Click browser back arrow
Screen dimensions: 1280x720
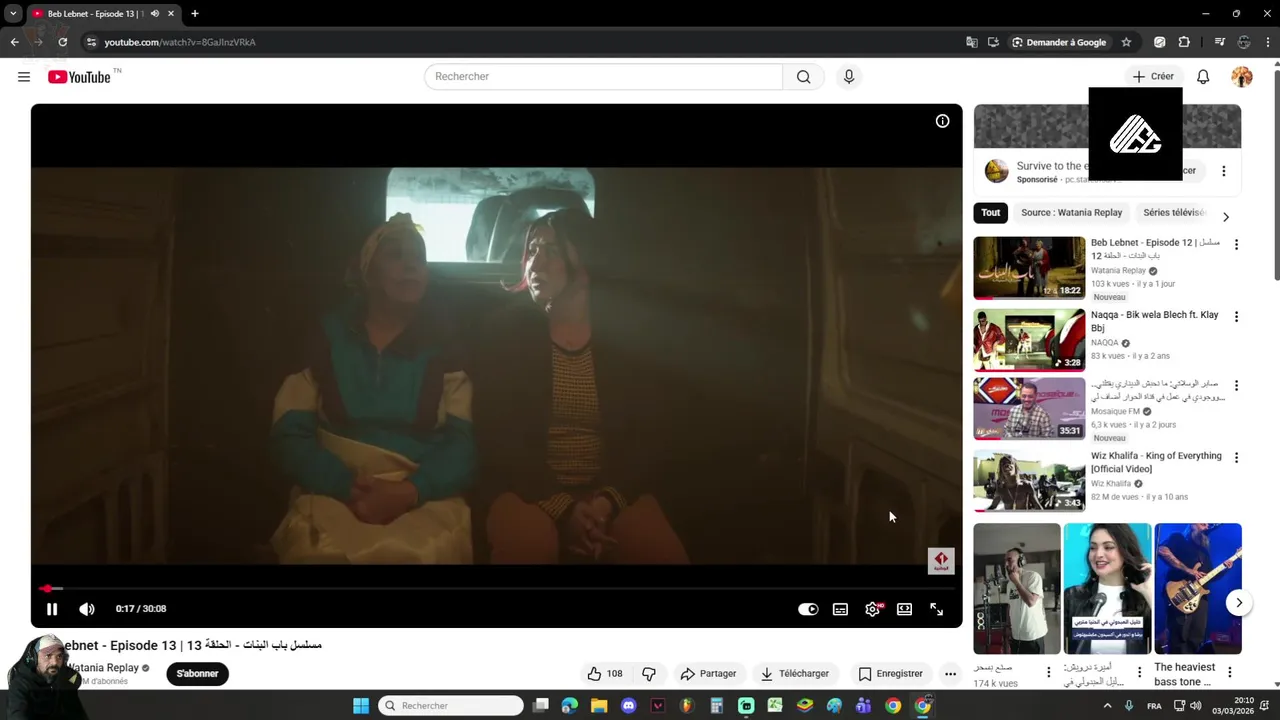14,42
